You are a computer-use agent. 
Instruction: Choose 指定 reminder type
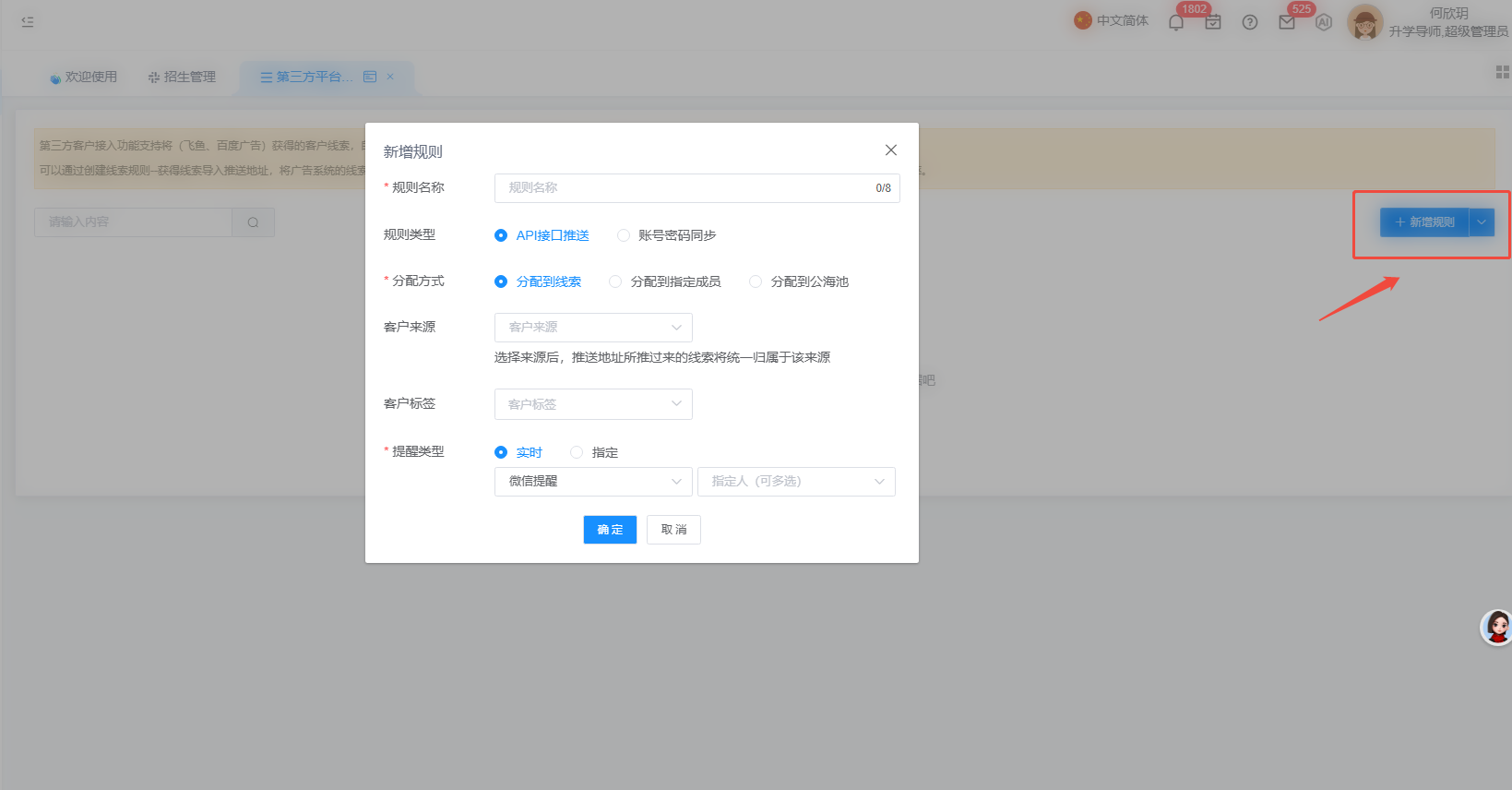tap(594, 452)
